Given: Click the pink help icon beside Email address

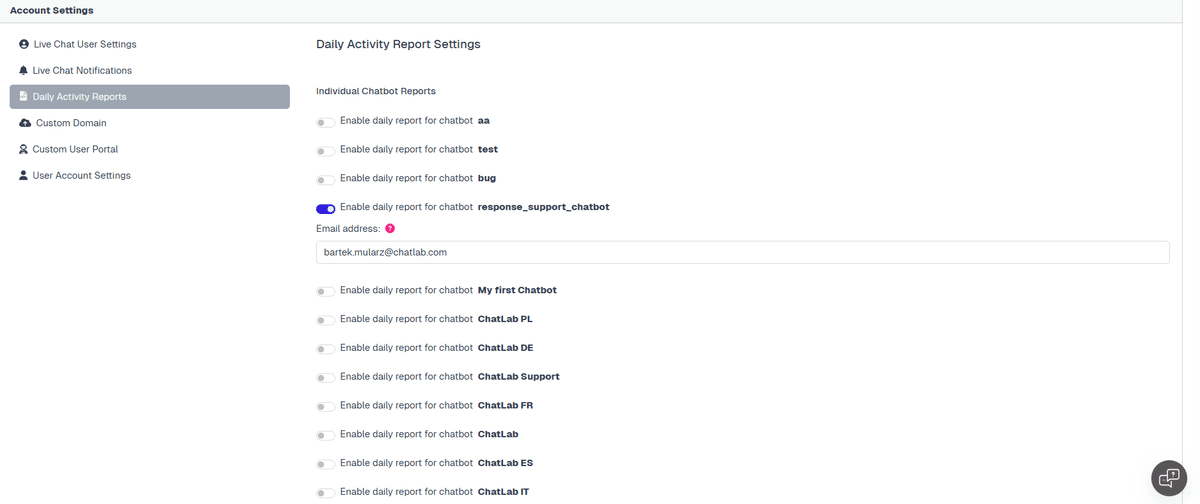Looking at the screenshot, I should [390, 229].
